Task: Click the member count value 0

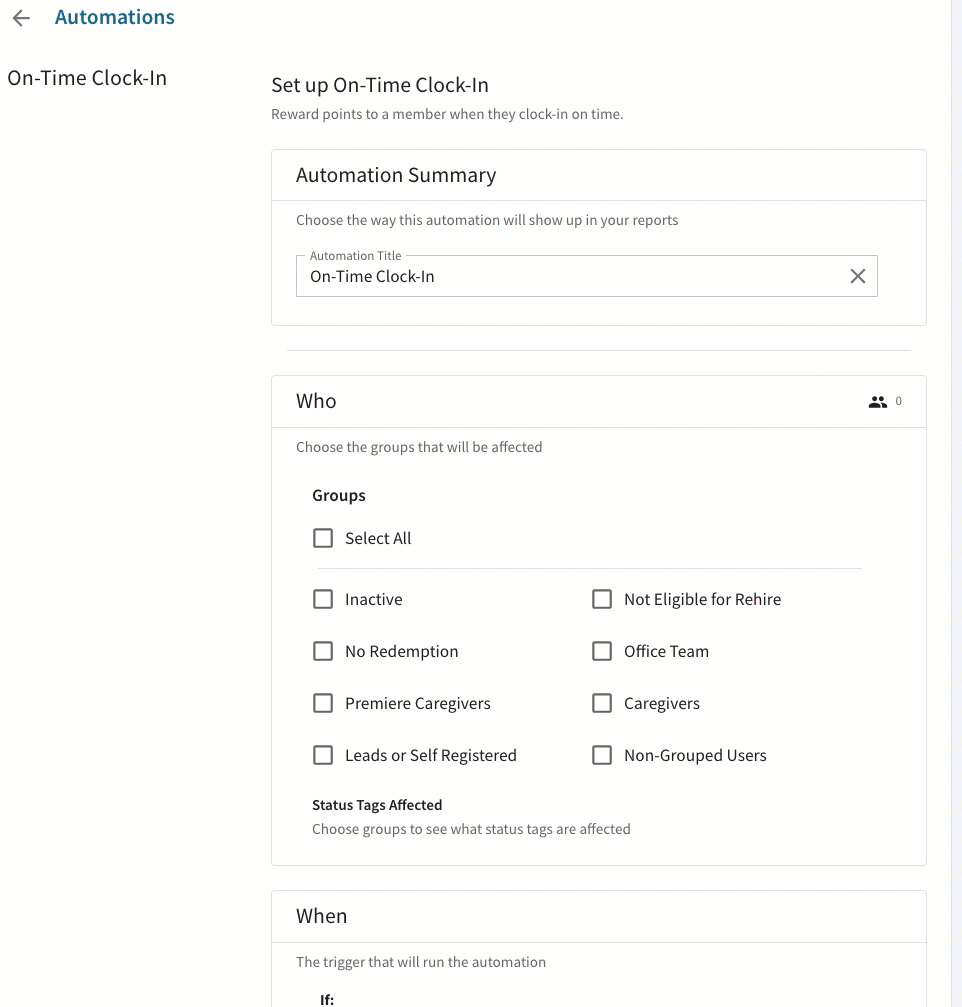Action: click(x=898, y=401)
